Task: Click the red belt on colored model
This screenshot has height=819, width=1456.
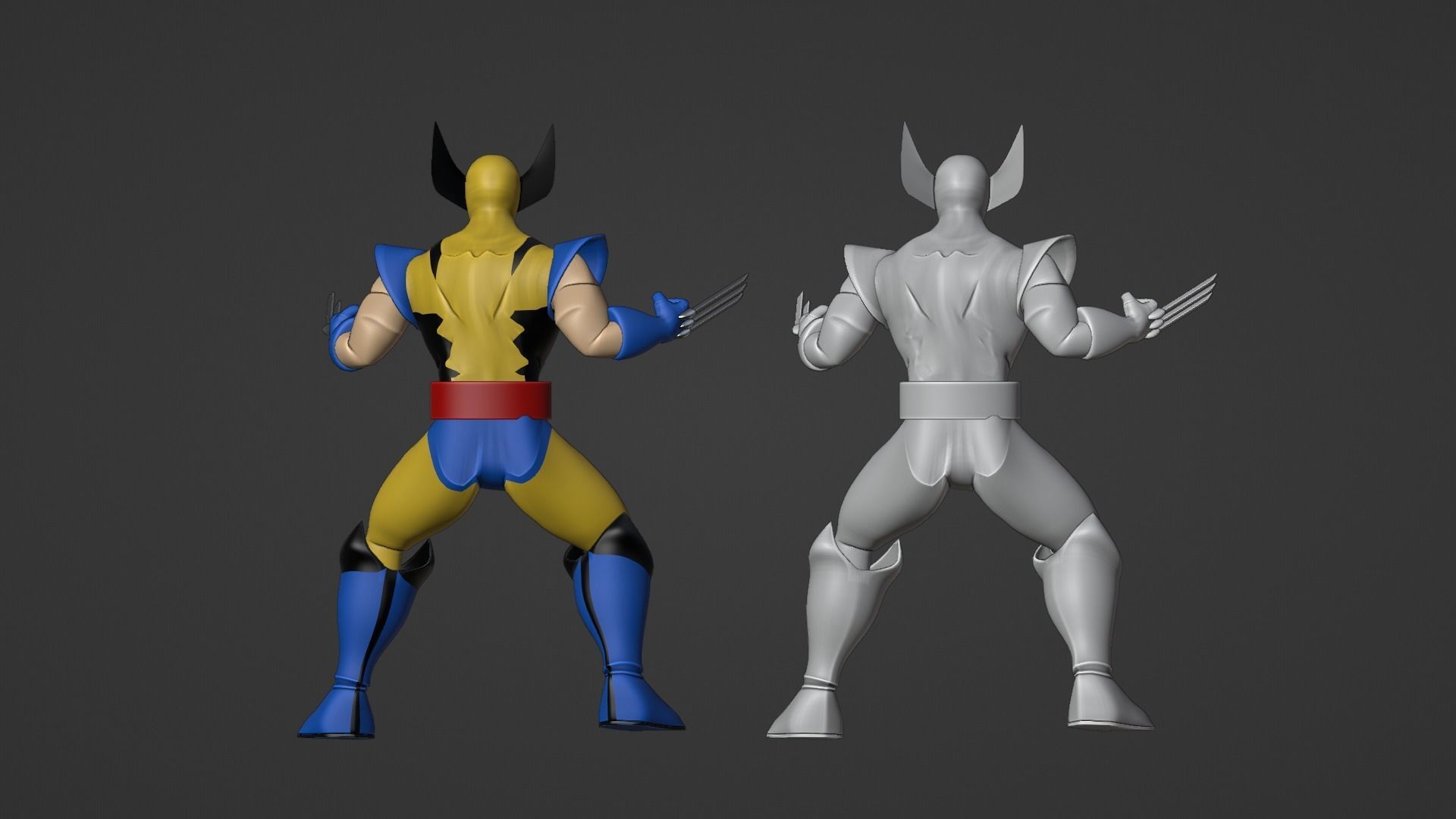Action: coord(492,400)
